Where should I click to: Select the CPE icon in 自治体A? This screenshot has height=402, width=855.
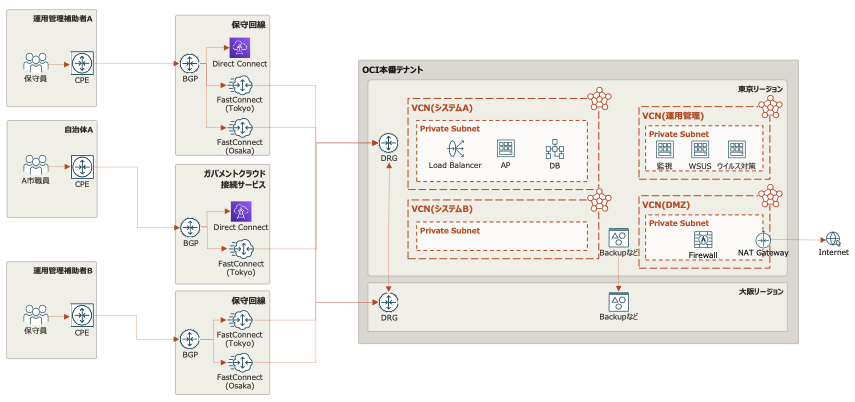tap(82, 166)
